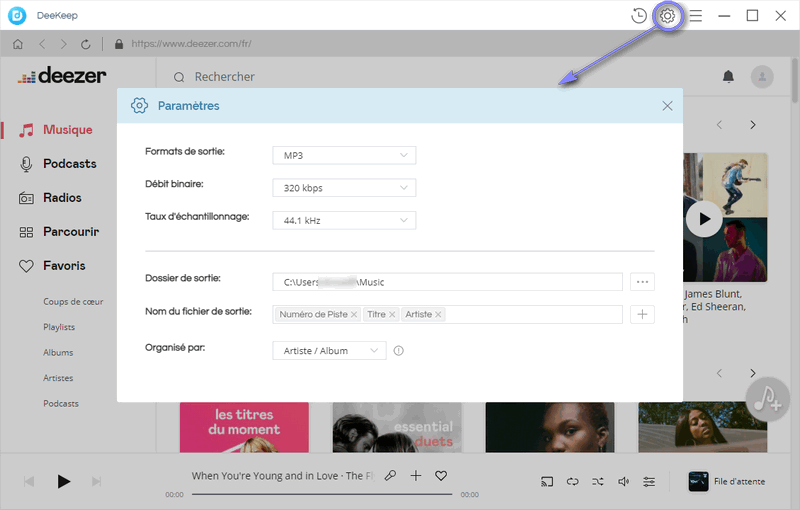Open File d'attente queue
Viewport: 800px width, 510px height.
pyautogui.click(x=727, y=481)
